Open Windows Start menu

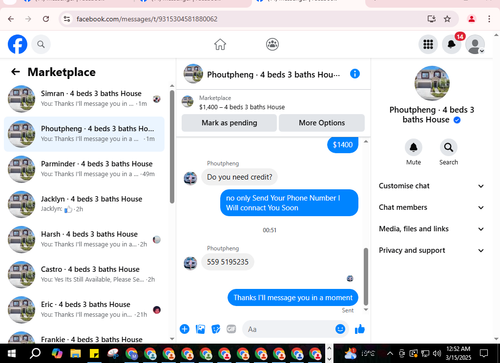point(11,353)
